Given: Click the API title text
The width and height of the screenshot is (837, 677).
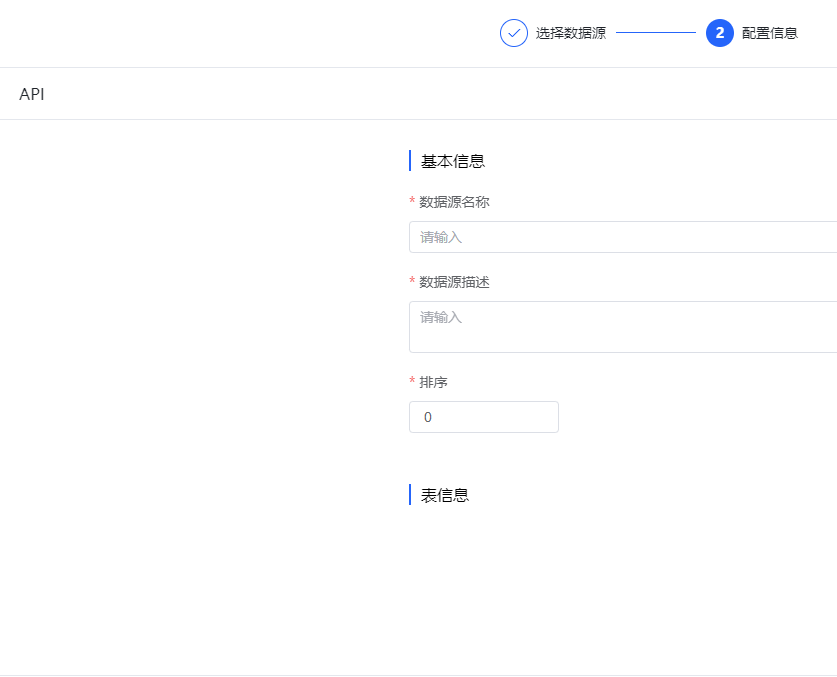Looking at the screenshot, I should click(32, 94).
